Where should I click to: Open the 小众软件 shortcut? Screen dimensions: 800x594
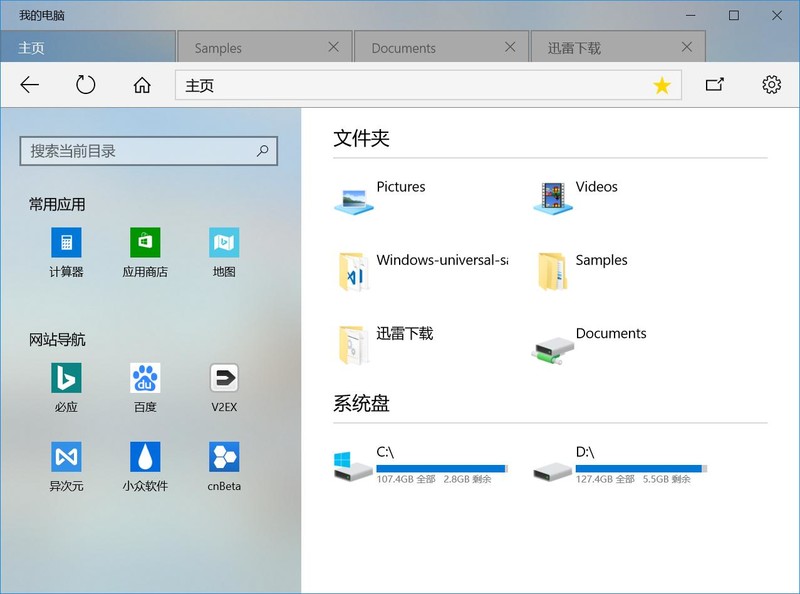(x=144, y=456)
